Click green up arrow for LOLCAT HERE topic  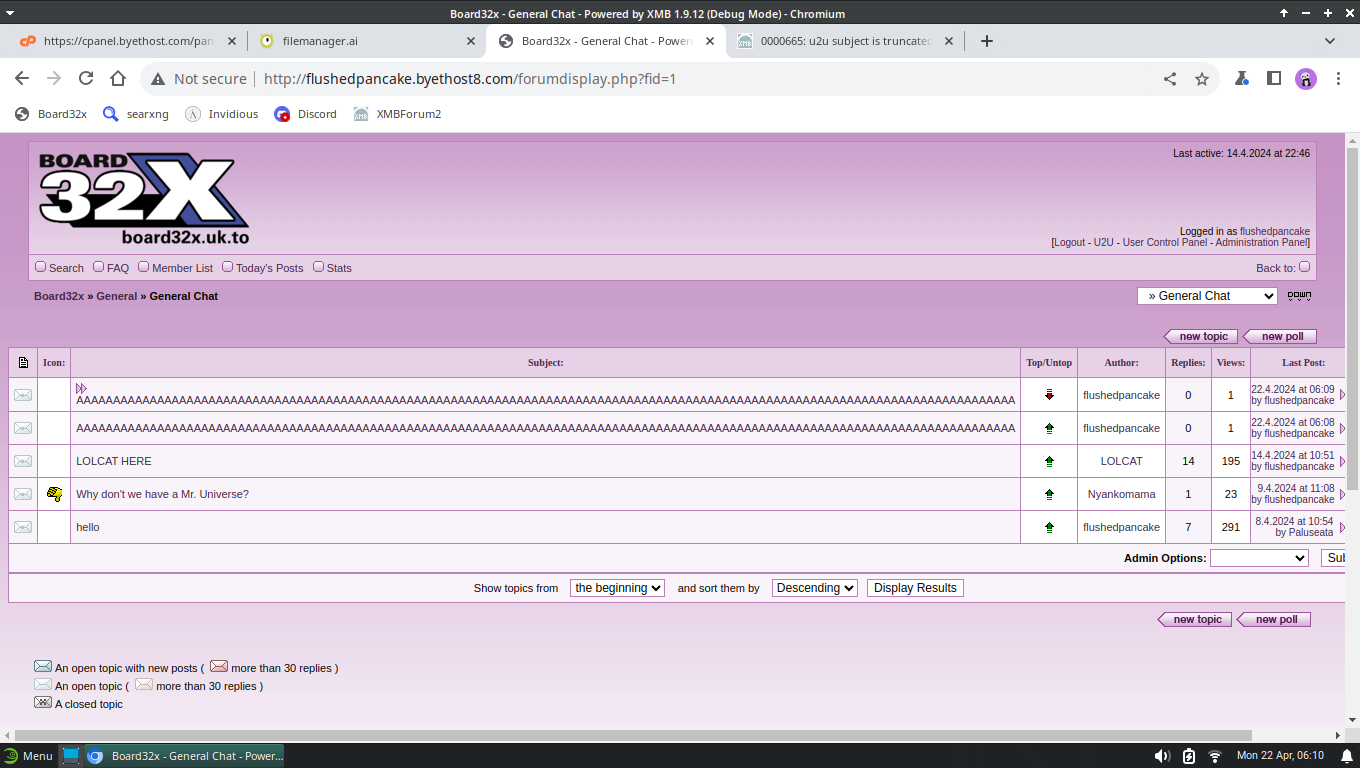(1049, 461)
